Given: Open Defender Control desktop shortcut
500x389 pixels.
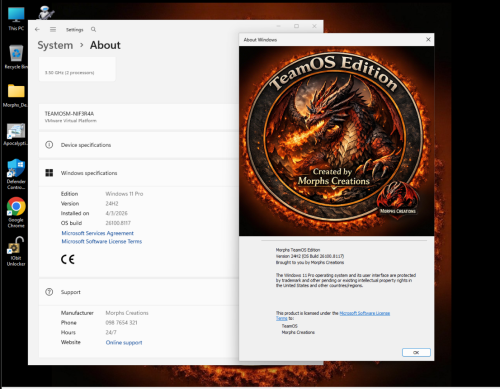Looking at the screenshot, I should pyautogui.click(x=16, y=174).
